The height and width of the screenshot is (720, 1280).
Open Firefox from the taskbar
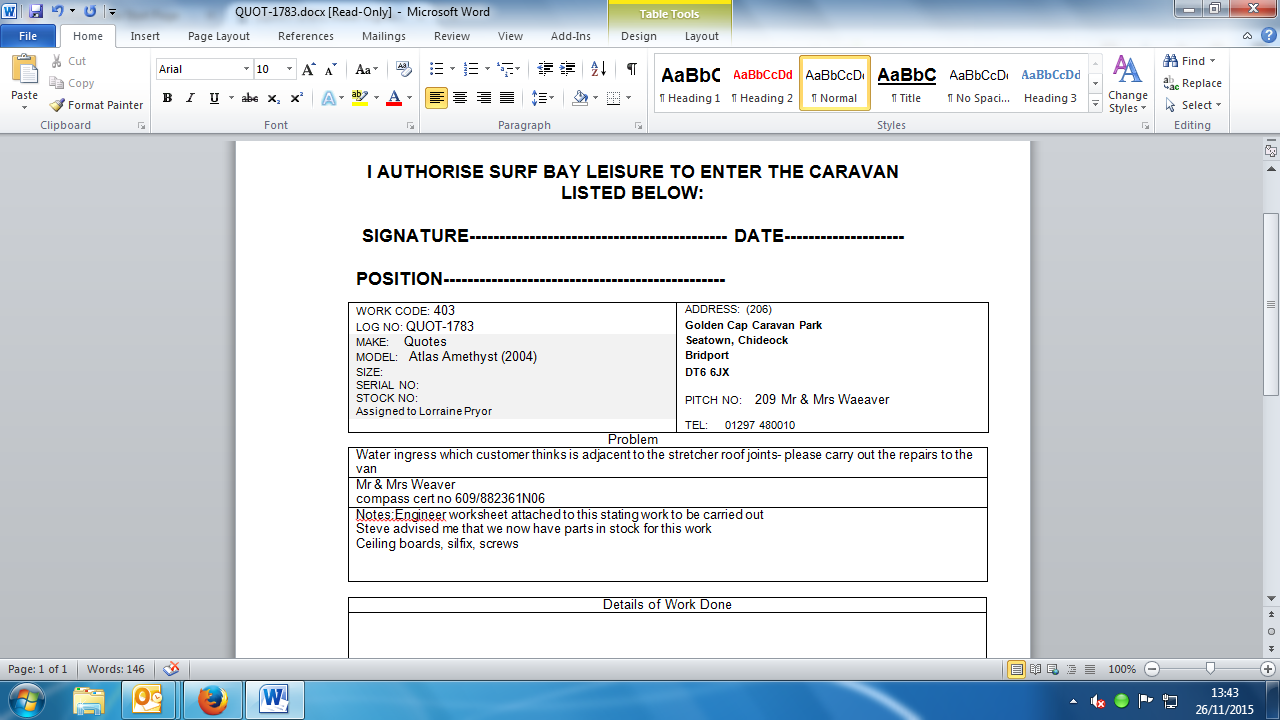212,699
